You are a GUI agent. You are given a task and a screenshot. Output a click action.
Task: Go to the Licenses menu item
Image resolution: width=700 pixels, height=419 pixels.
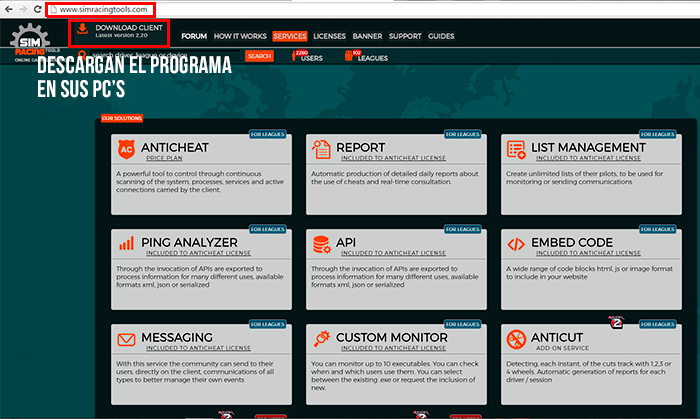pos(329,36)
